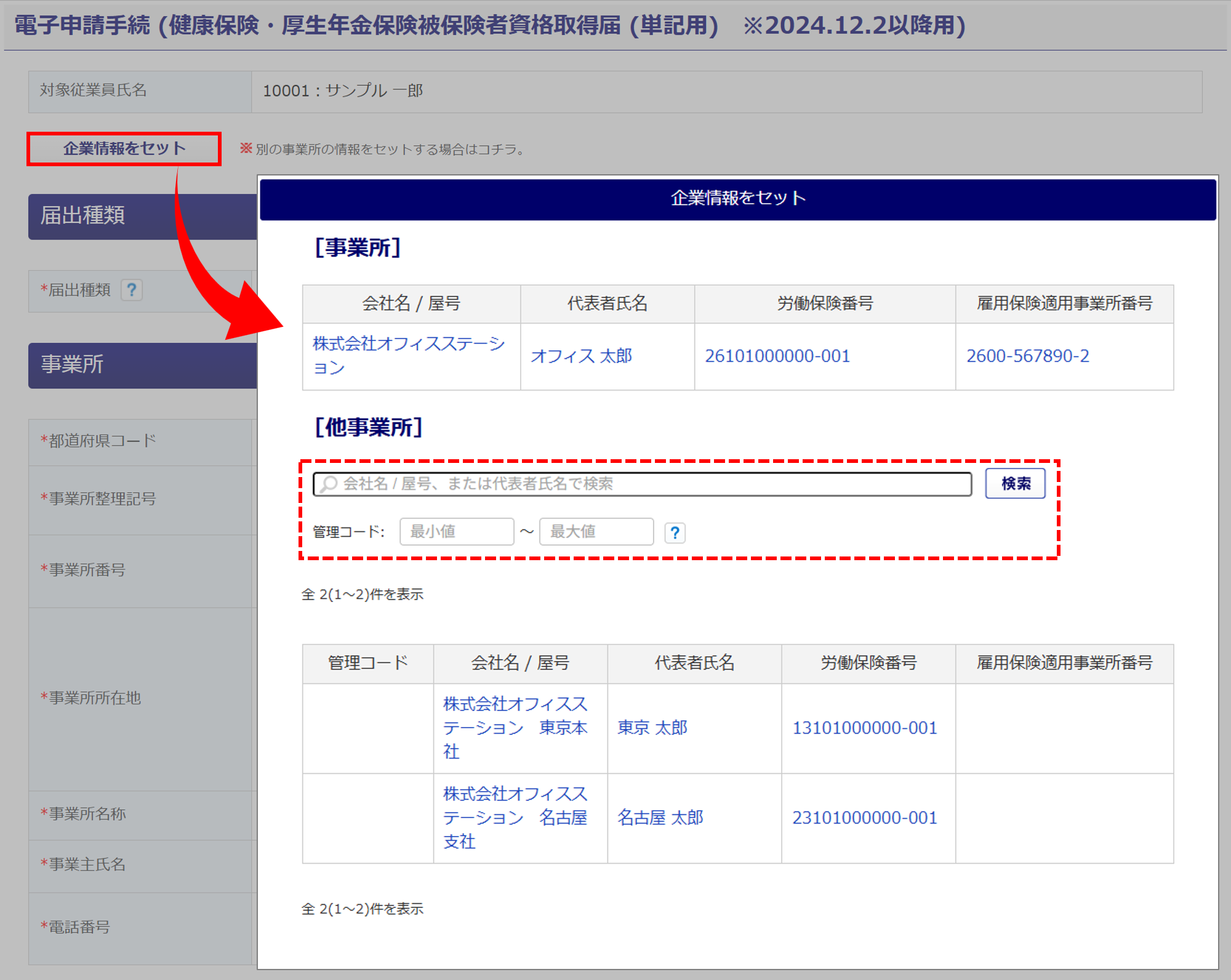Click the *事業所所在地 label
1231x980 pixels.
[x=90, y=698]
